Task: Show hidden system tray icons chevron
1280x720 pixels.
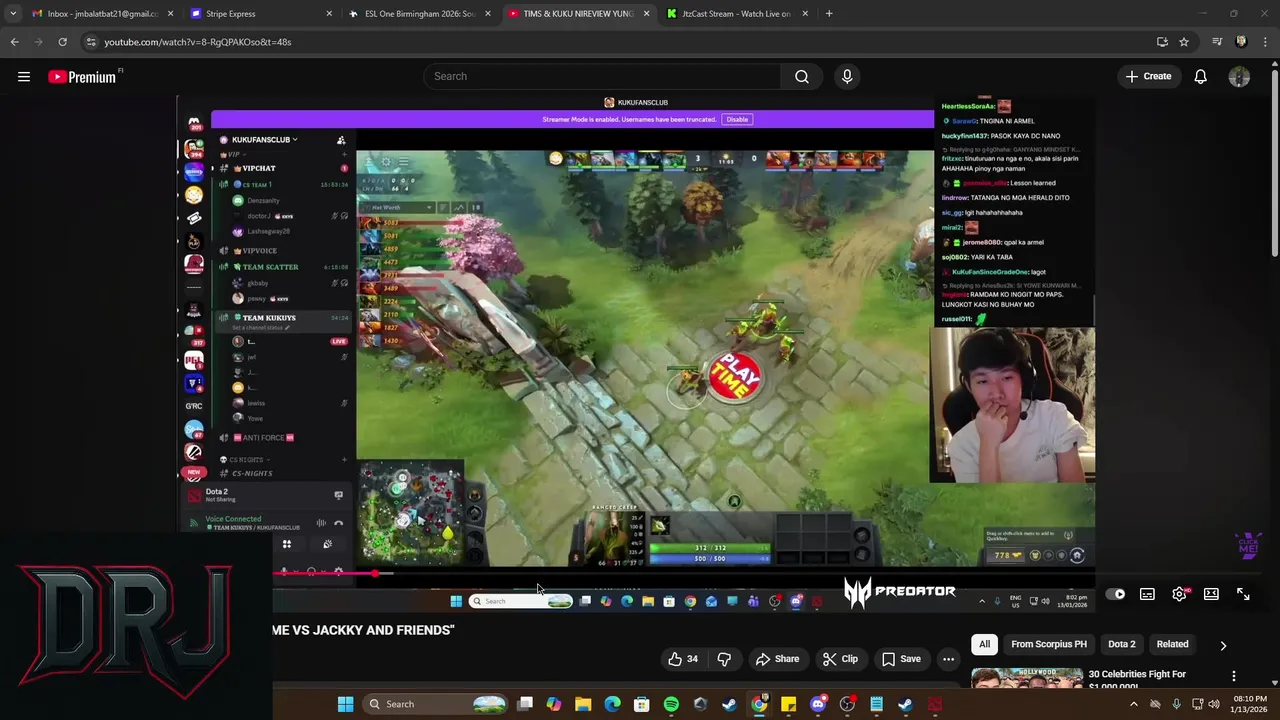Action: [x=1133, y=704]
